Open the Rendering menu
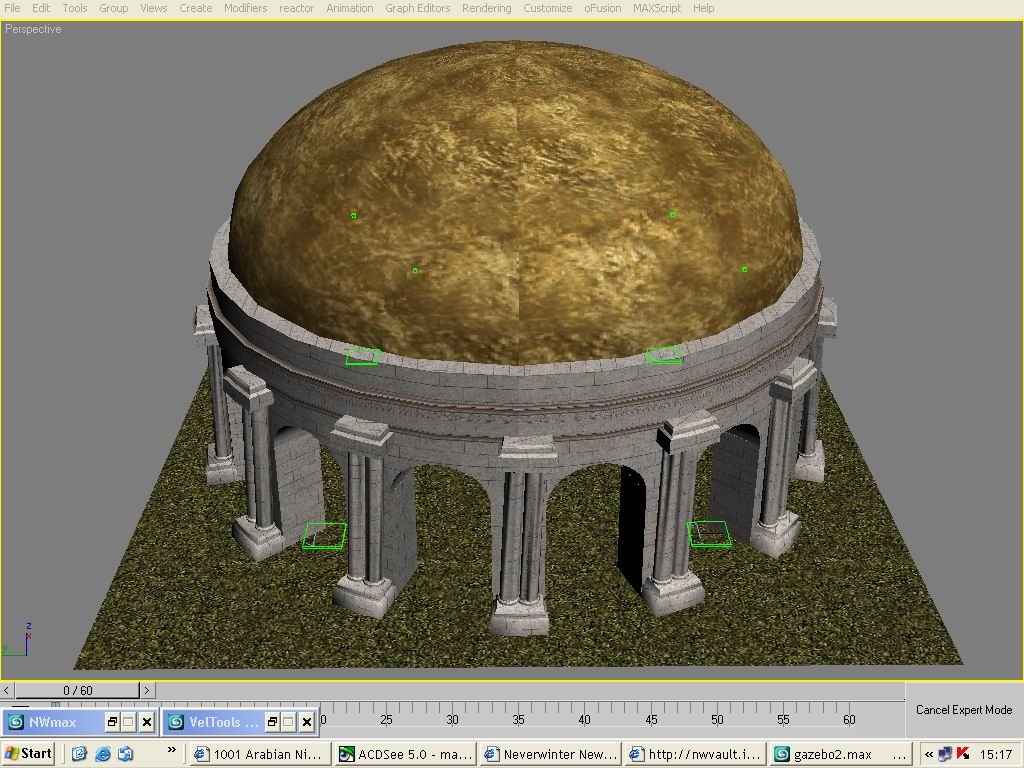The width and height of the screenshot is (1024, 768). (x=486, y=8)
